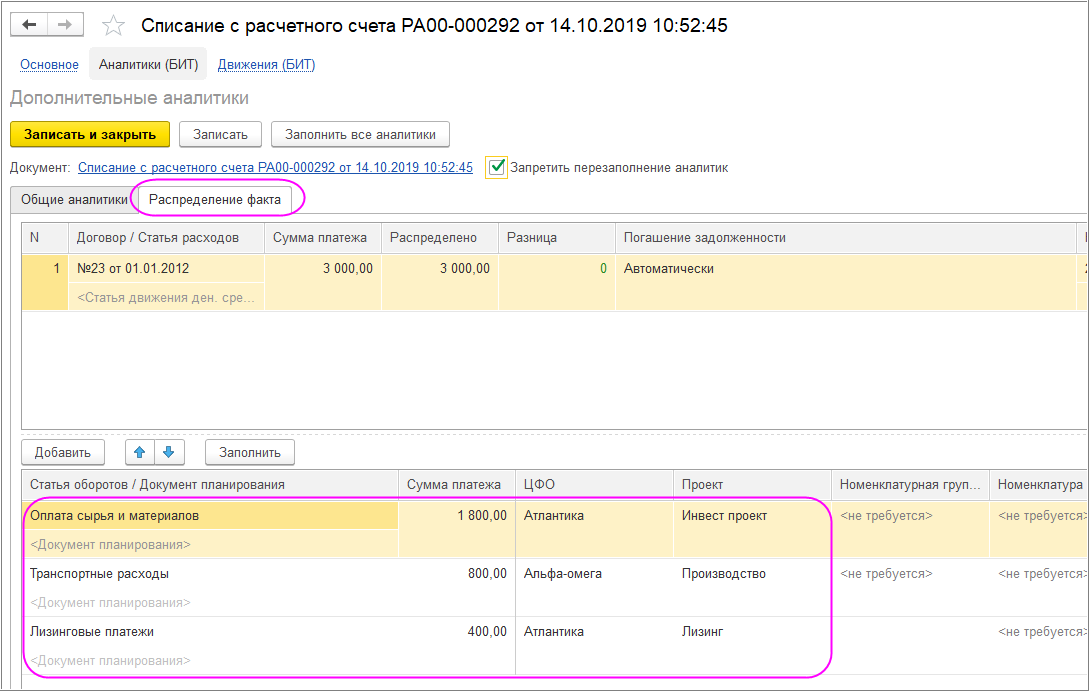Click the Лизинговые платежи cell

(x=92, y=632)
